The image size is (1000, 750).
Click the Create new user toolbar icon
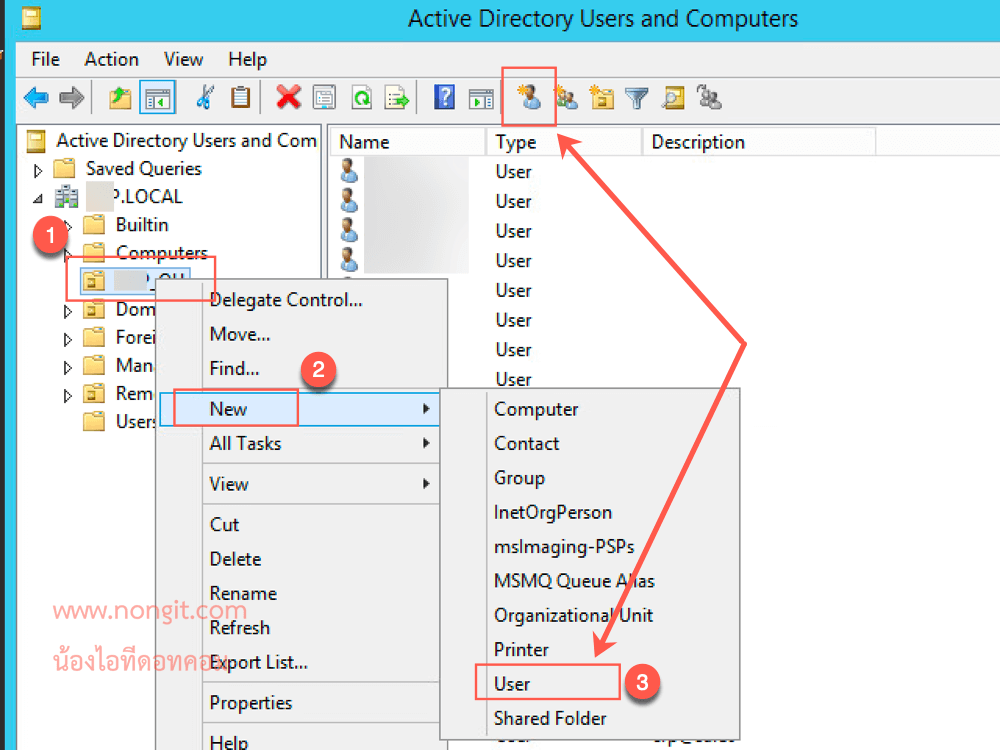(x=529, y=97)
